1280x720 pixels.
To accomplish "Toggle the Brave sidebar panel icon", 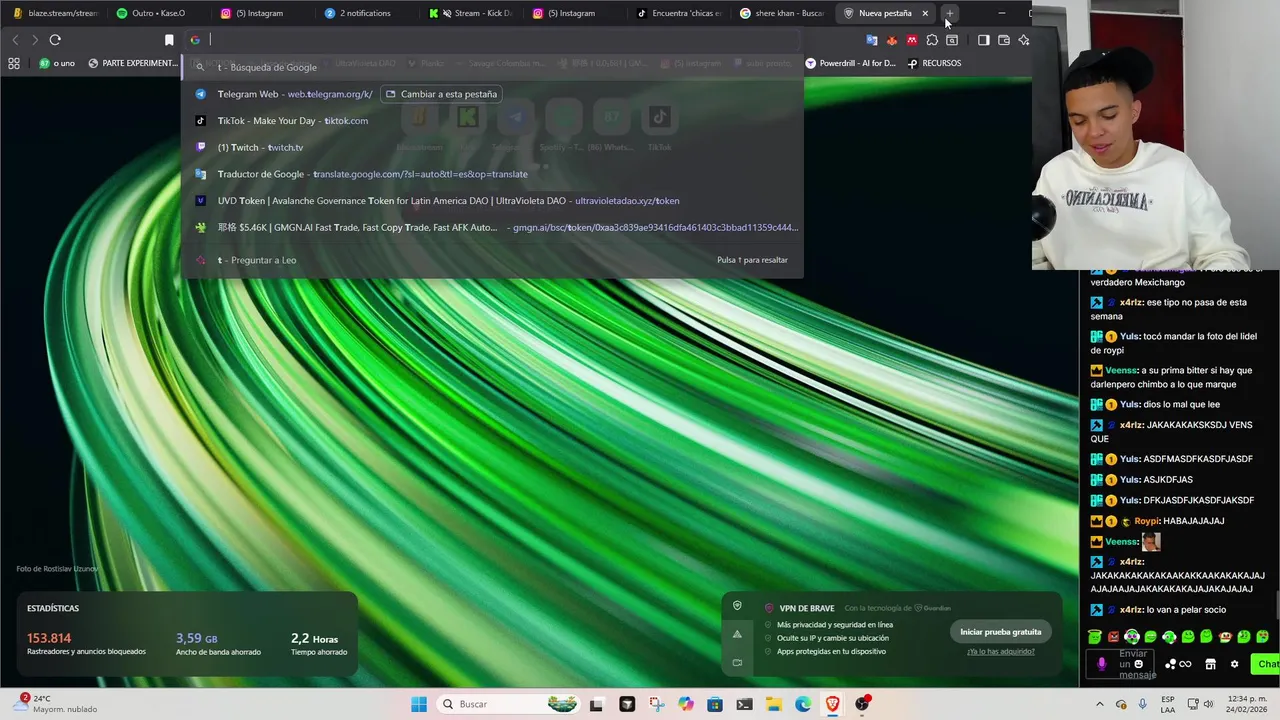I will pos(984,40).
